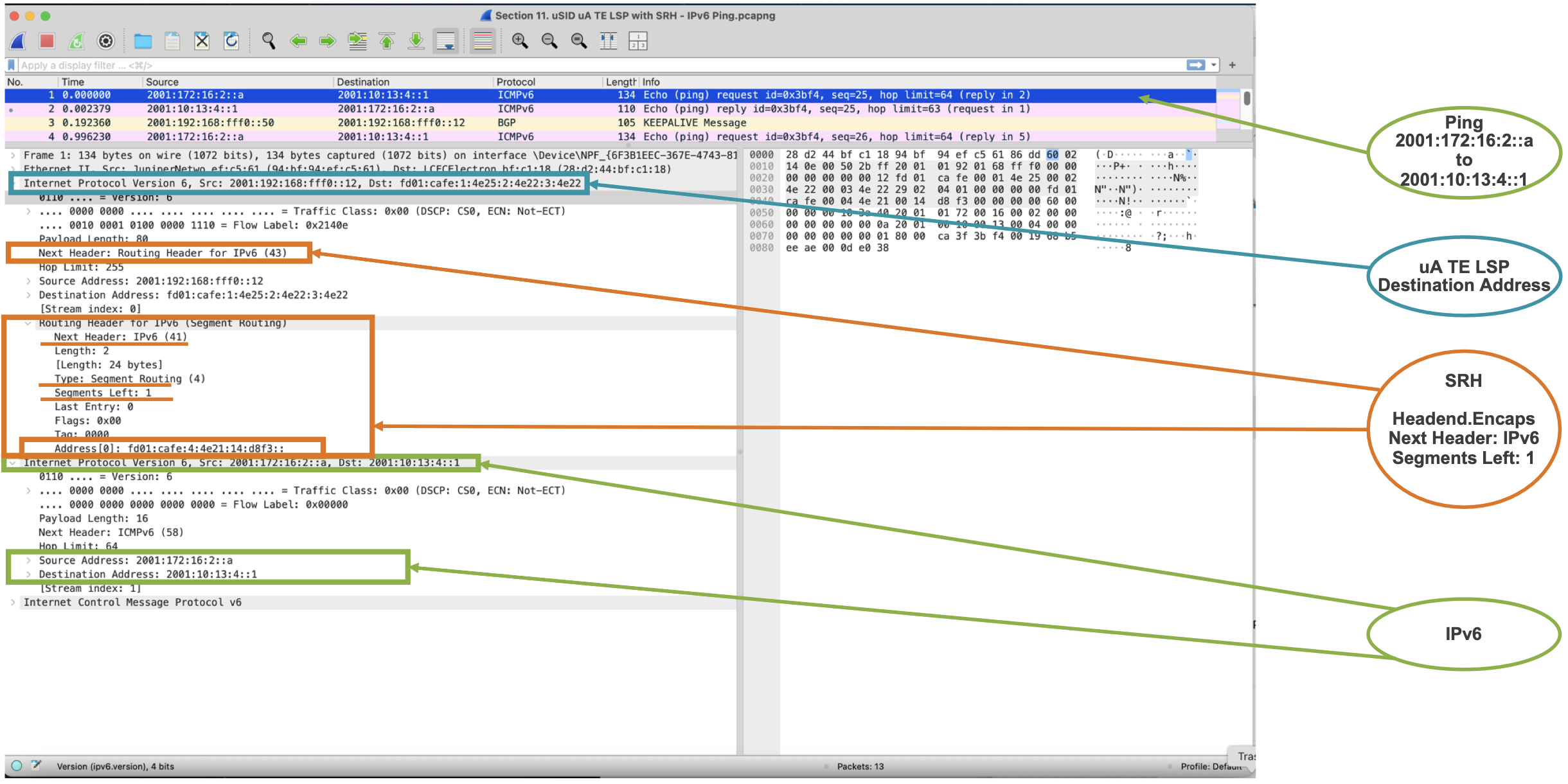Start a new capture with the shark fin icon
Viewport: 1568px width, 784px height.
18,41
